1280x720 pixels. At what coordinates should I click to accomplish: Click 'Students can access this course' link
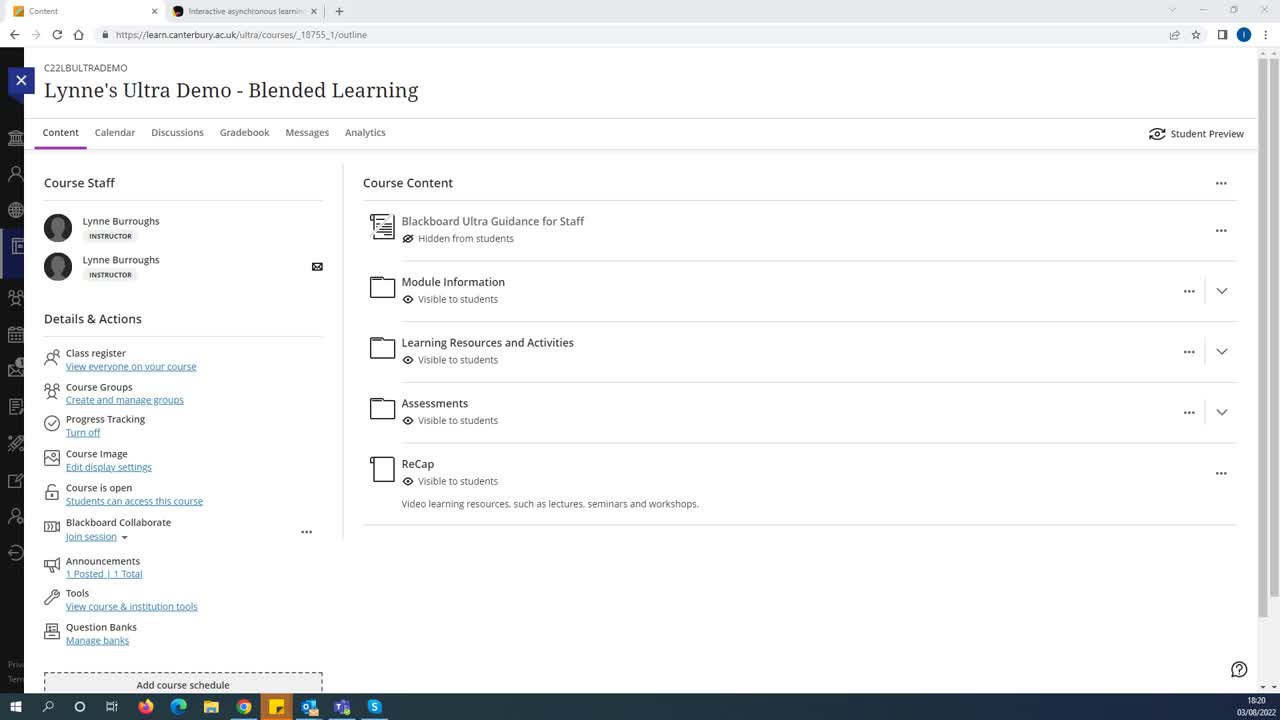tap(134, 501)
